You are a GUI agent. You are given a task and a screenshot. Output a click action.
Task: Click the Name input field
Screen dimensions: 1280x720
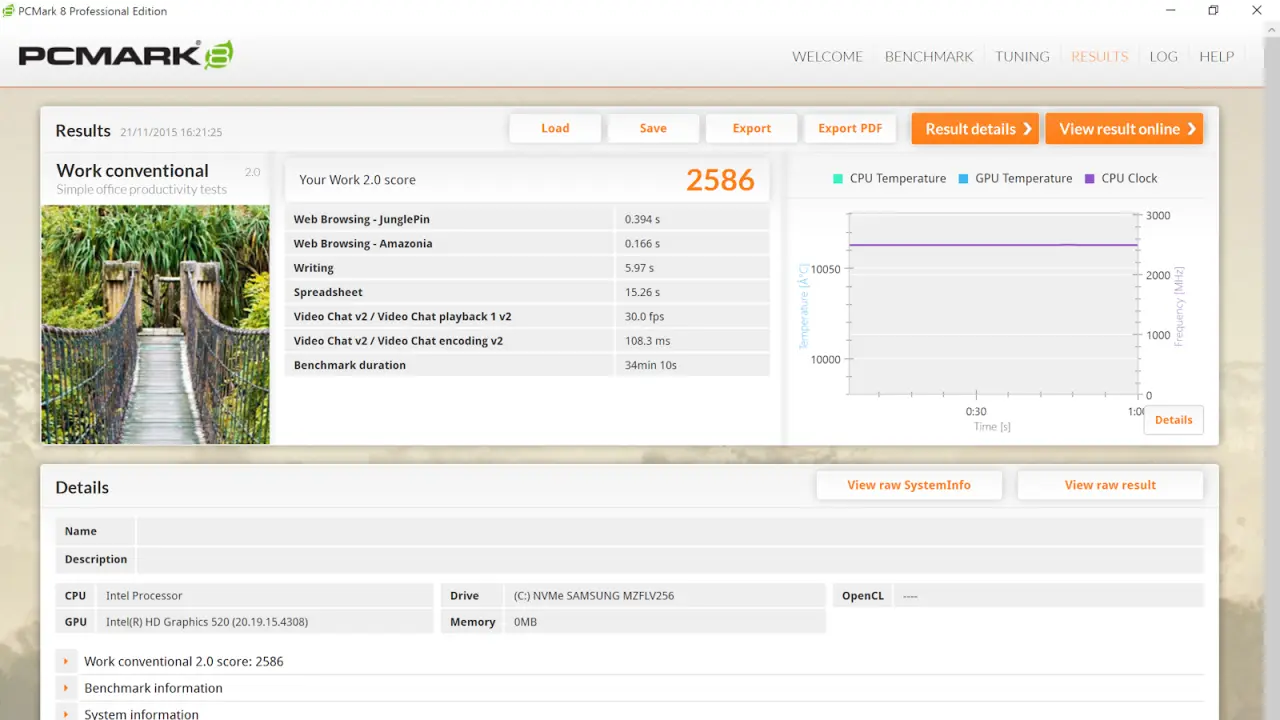(669, 531)
